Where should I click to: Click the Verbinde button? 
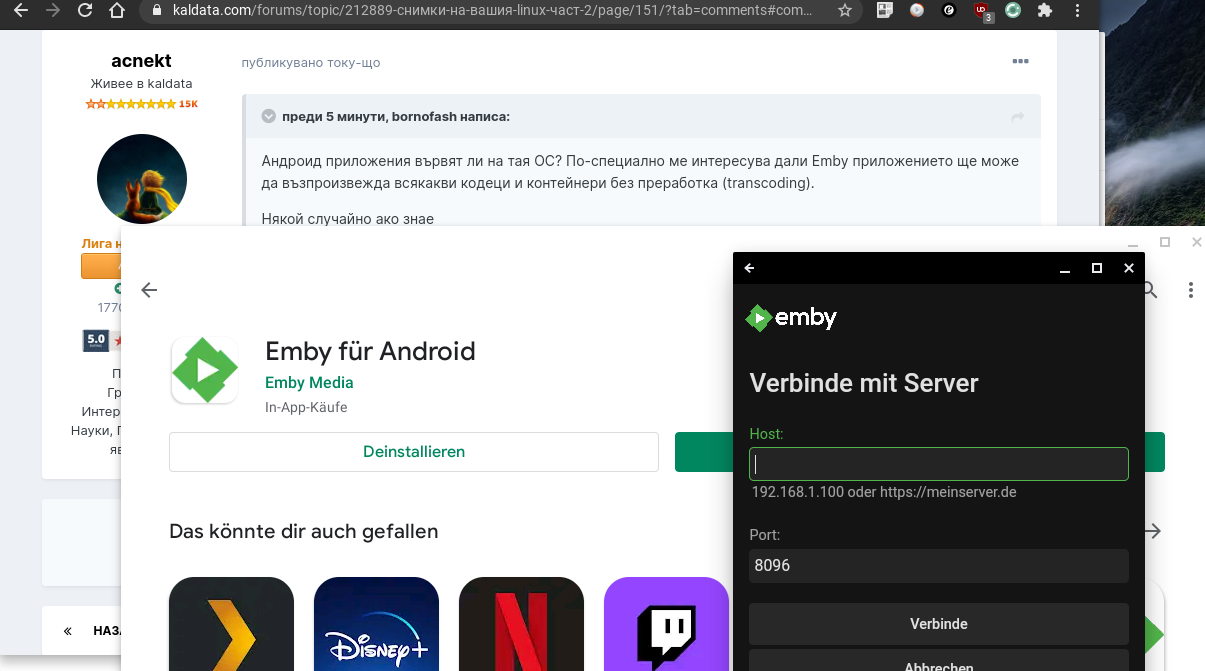click(939, 624)
